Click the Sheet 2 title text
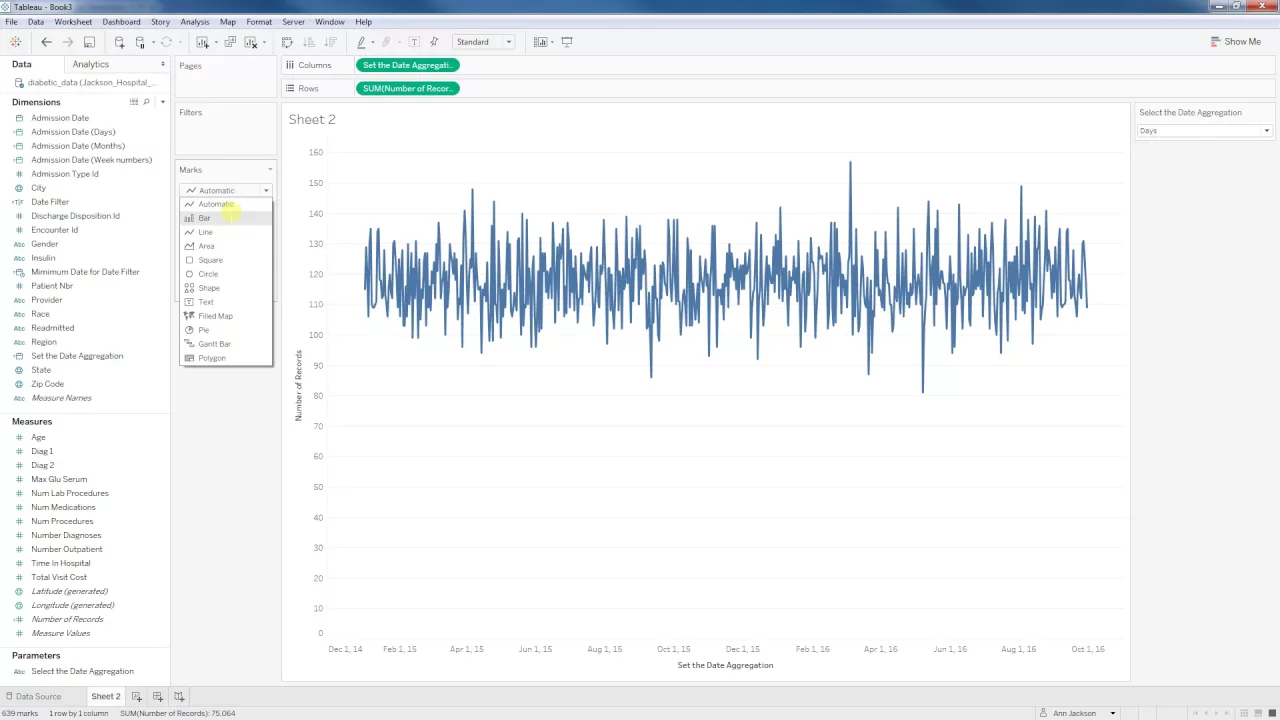 pos(312,119)
